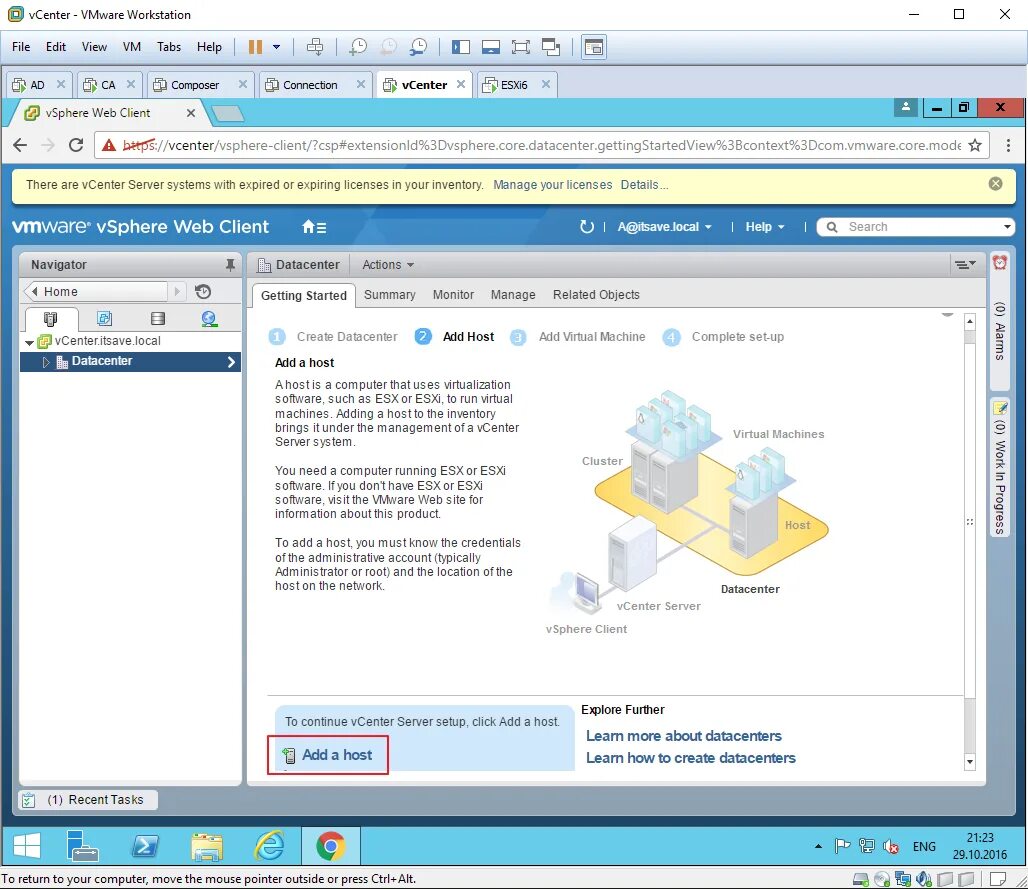Image resolution: width=1028 pixels, height=889 pixels.
Task: Click the revert to snapshot icon
Action: 389,47
